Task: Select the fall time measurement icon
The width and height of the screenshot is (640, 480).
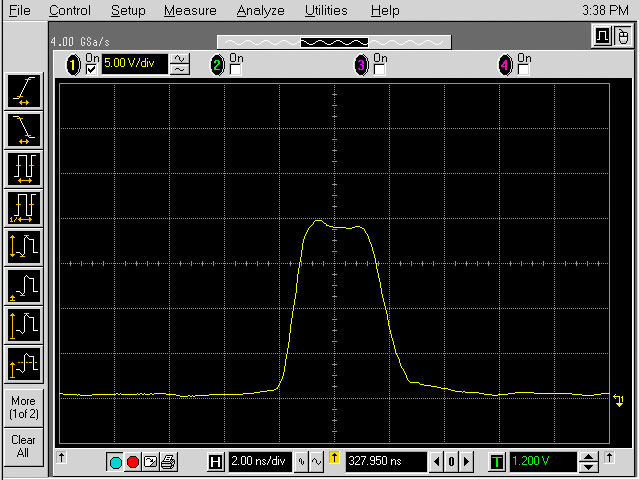Action: [x=23, y=128]
